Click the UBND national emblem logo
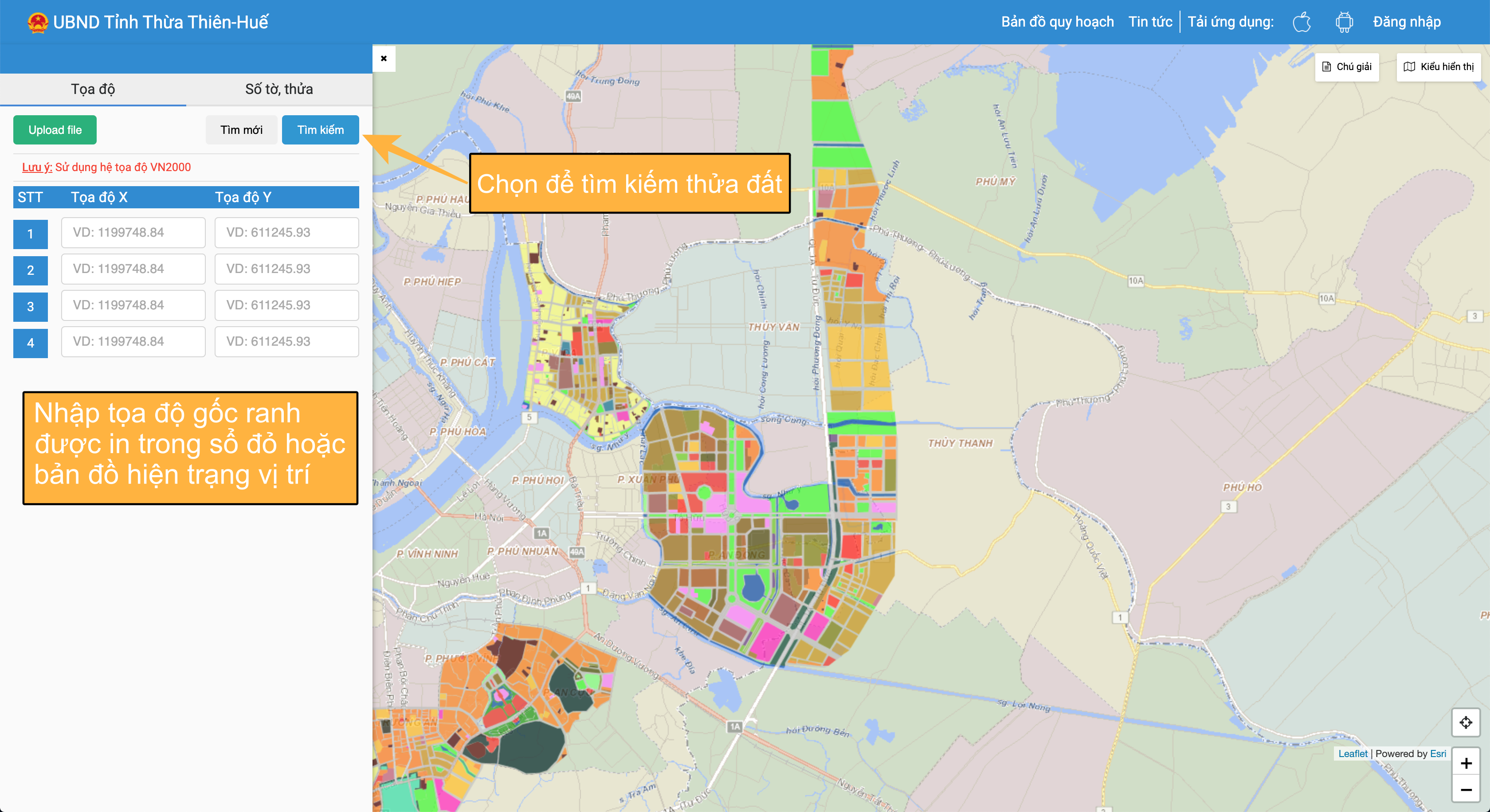 (38, 23)
